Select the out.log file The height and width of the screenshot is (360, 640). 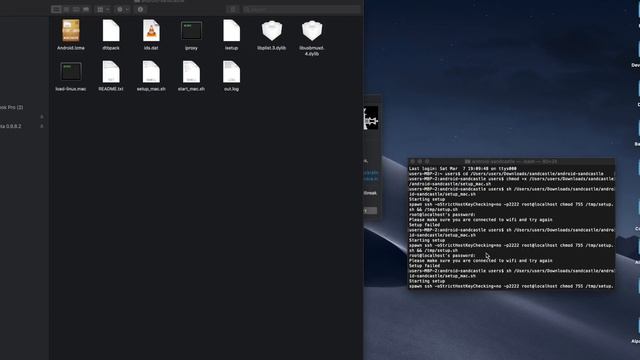coord(231,72)
